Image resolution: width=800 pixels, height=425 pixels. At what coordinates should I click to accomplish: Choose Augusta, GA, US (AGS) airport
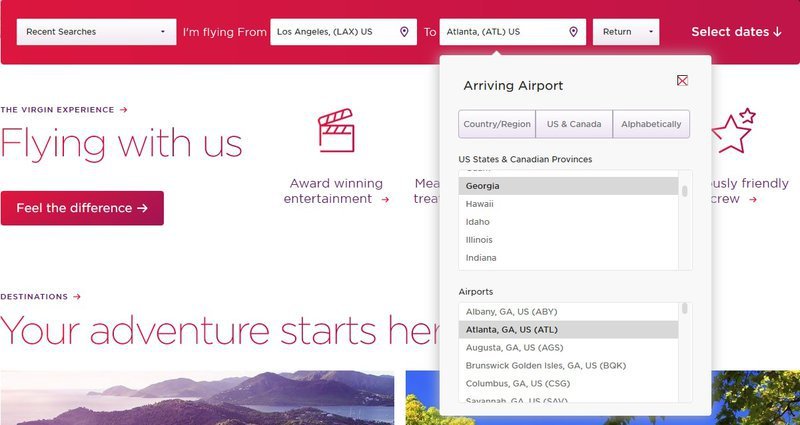coord(568,347)
